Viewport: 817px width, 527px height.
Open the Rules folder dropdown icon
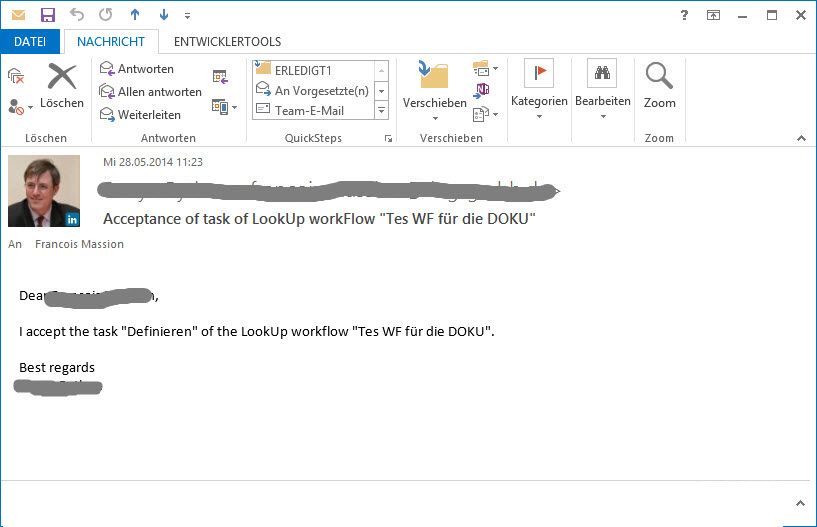click(485, 68)
